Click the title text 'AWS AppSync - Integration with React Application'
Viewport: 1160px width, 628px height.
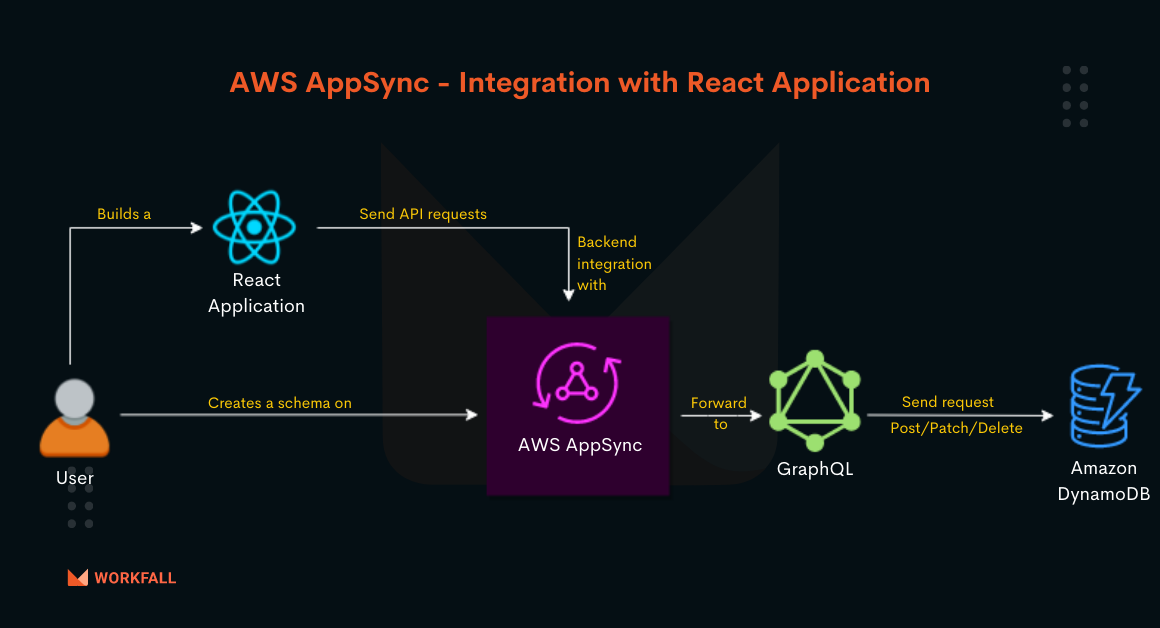coord(579,82)
